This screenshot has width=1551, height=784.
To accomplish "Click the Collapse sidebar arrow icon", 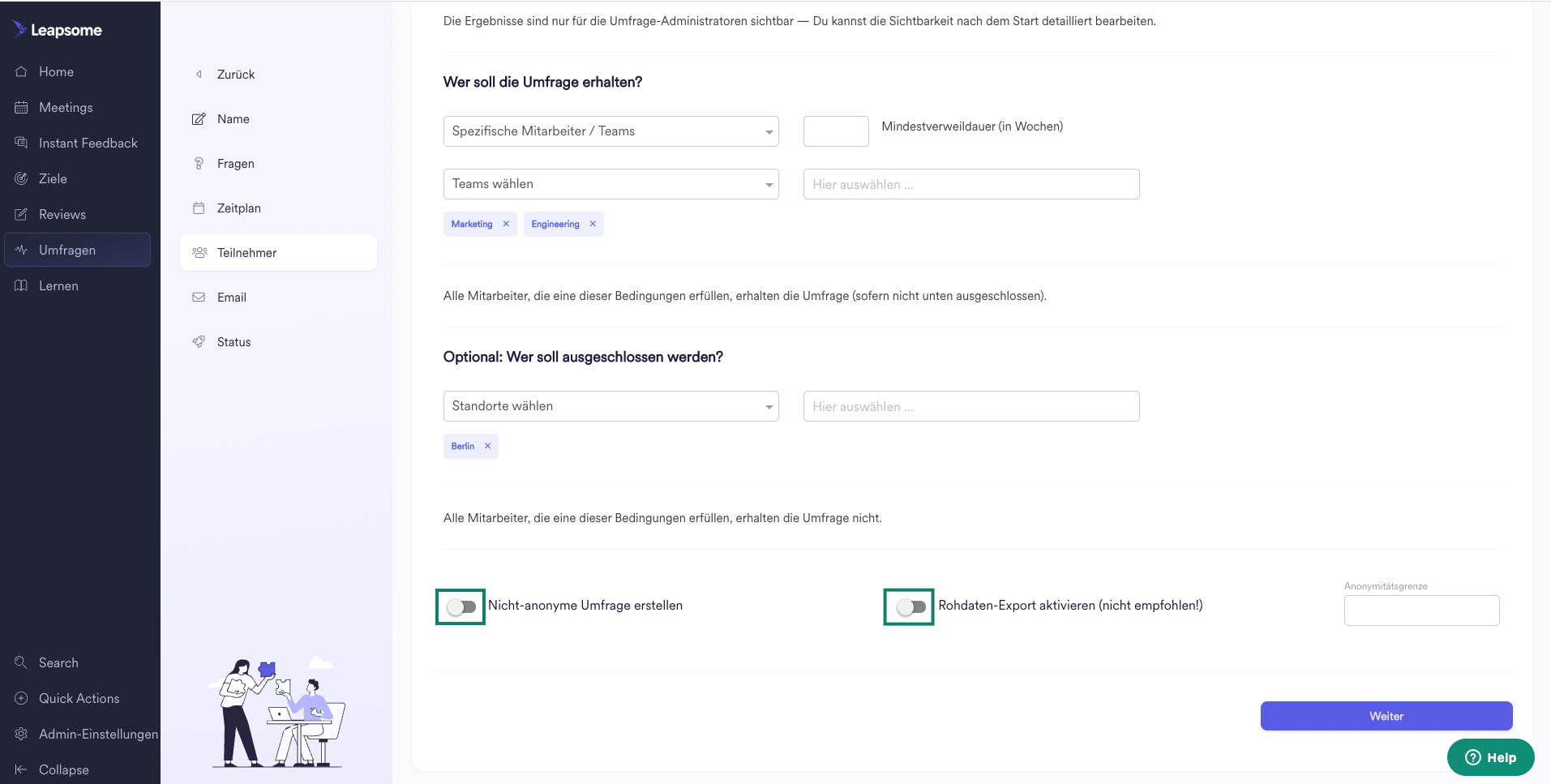I will coord(21,769).
